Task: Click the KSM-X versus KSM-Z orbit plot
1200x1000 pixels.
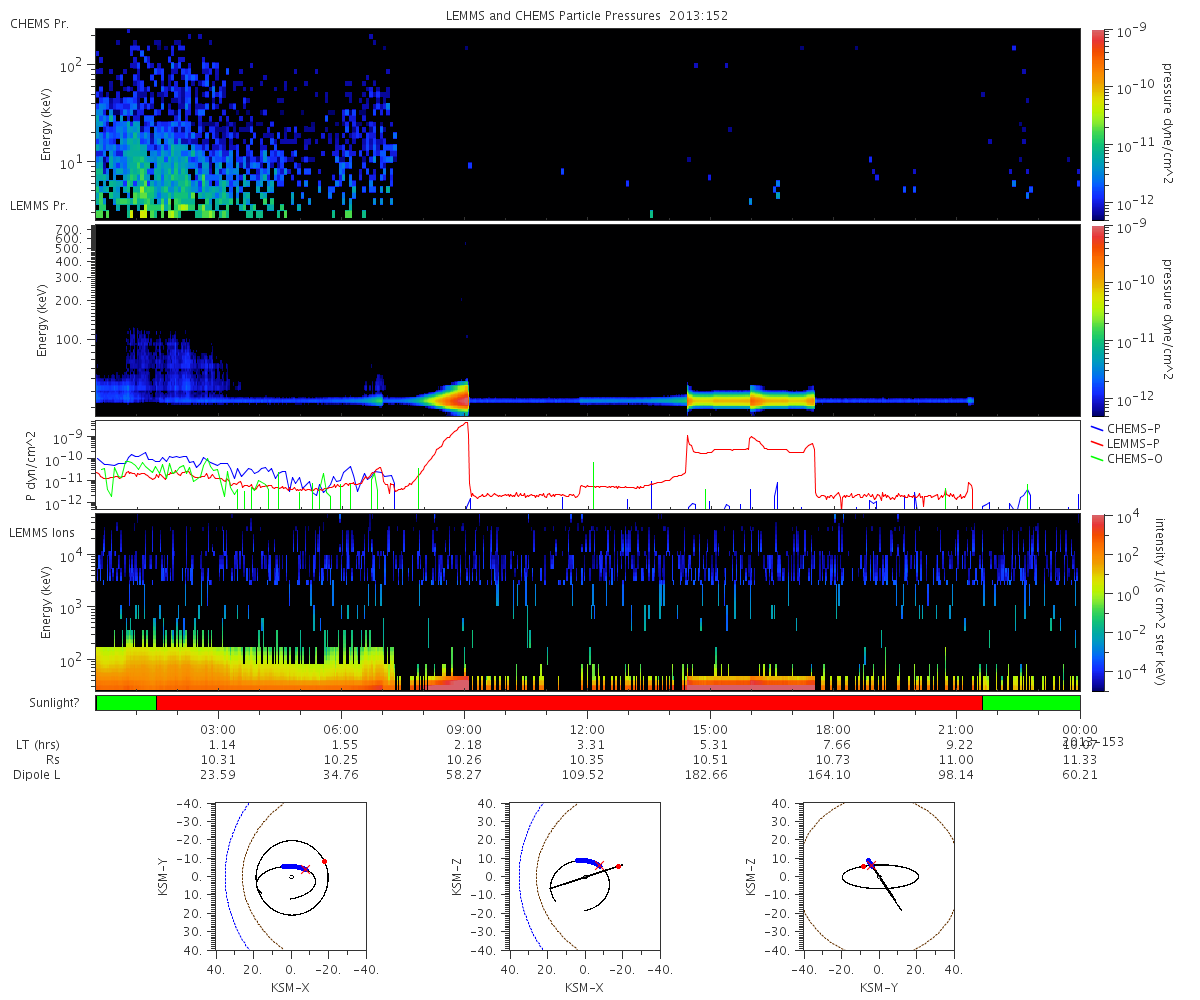Action: 584,875
